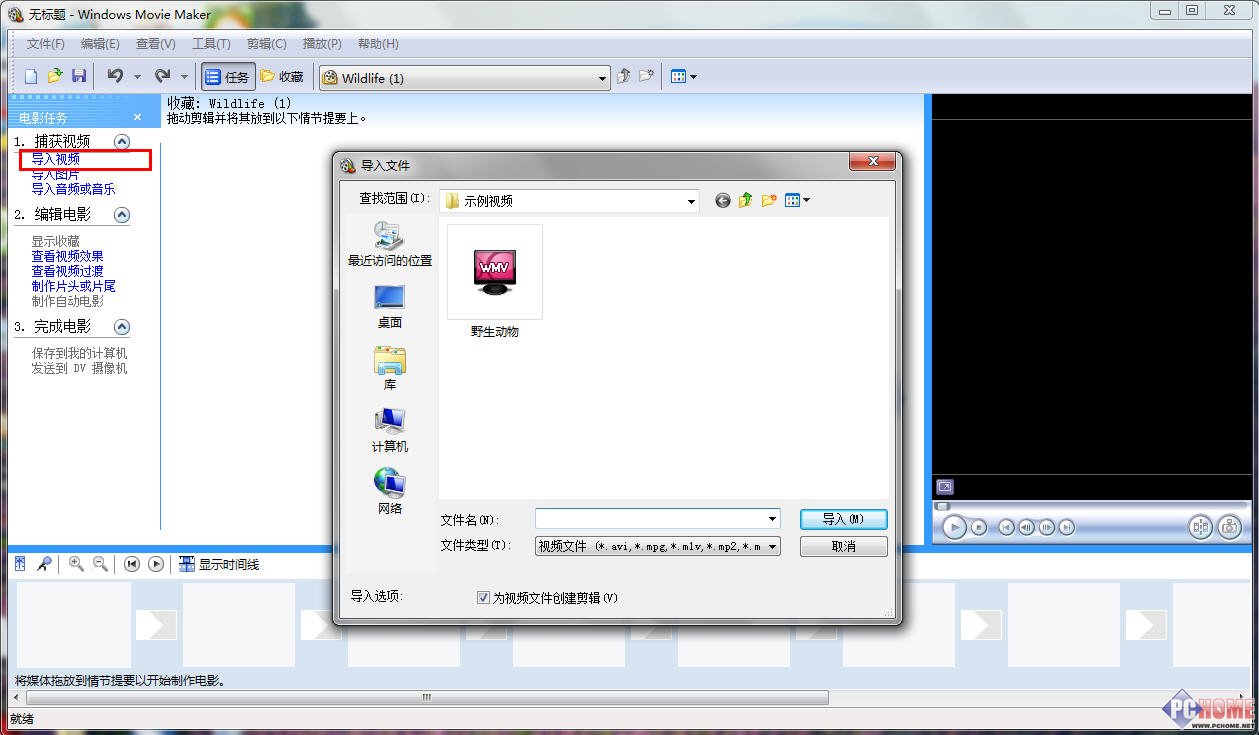The image size is (1259, 735).
Task: Open the Wildlife (1) collection dropdown
Action: 602,77
